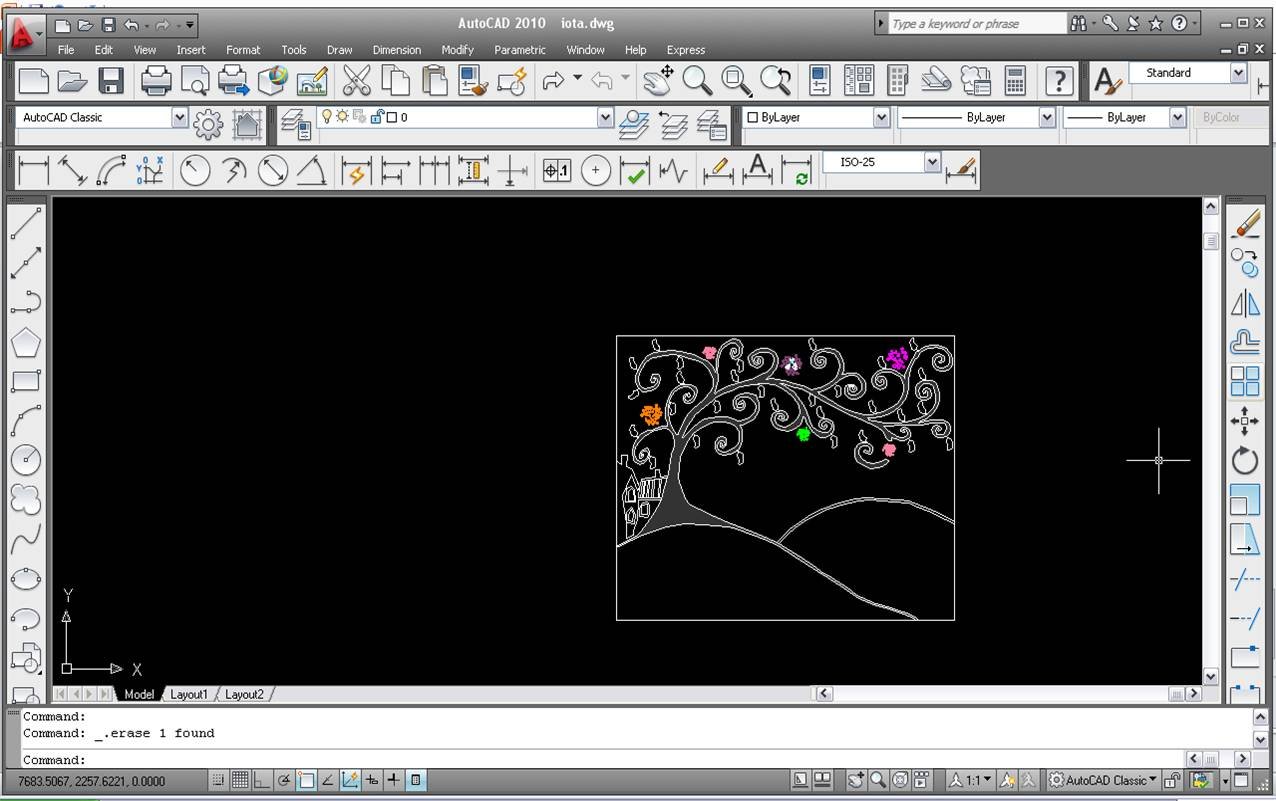Switch to the Layout2 tab
Image resolution: width=1276 pixels, height=801 pixels.
point(244,694)
